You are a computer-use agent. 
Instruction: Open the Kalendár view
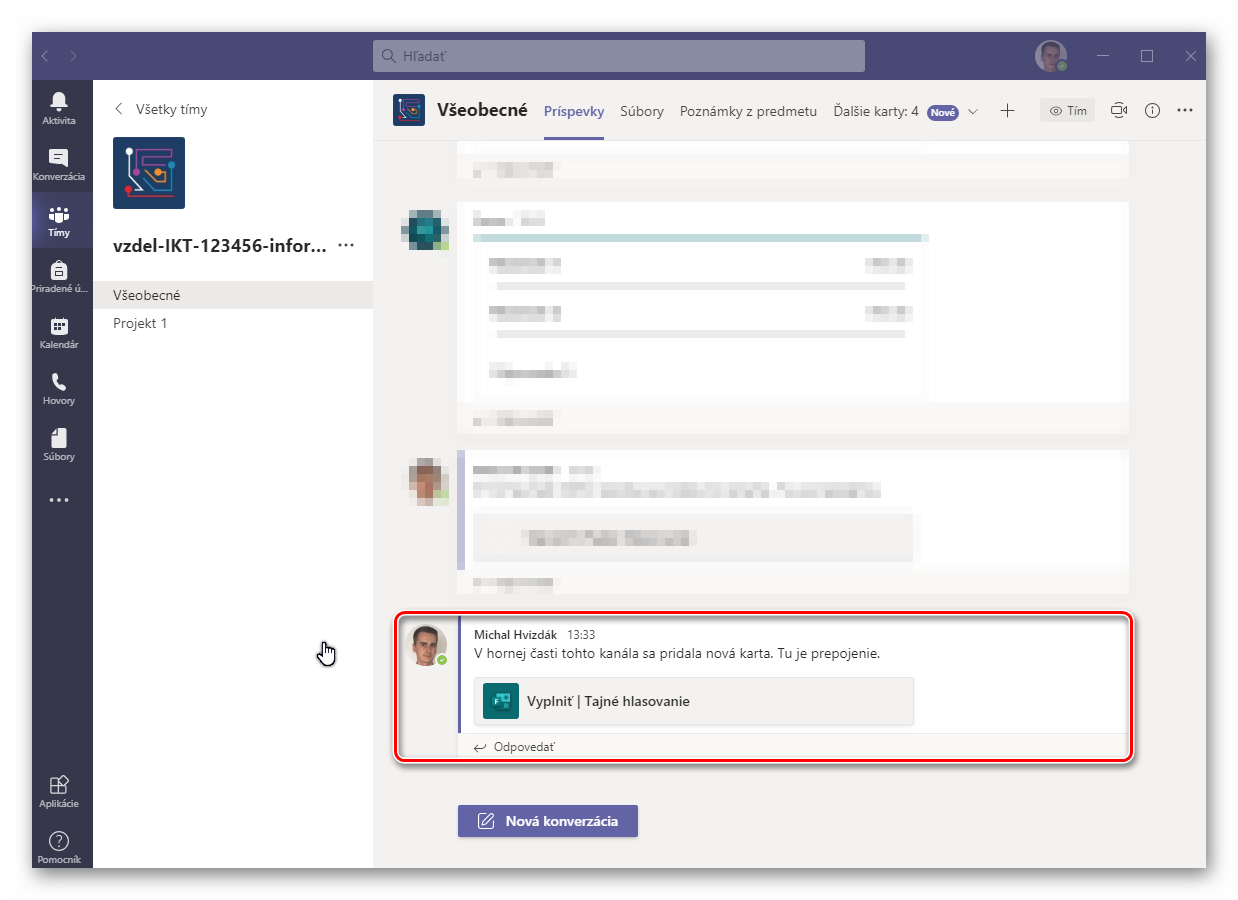(59, 331)
